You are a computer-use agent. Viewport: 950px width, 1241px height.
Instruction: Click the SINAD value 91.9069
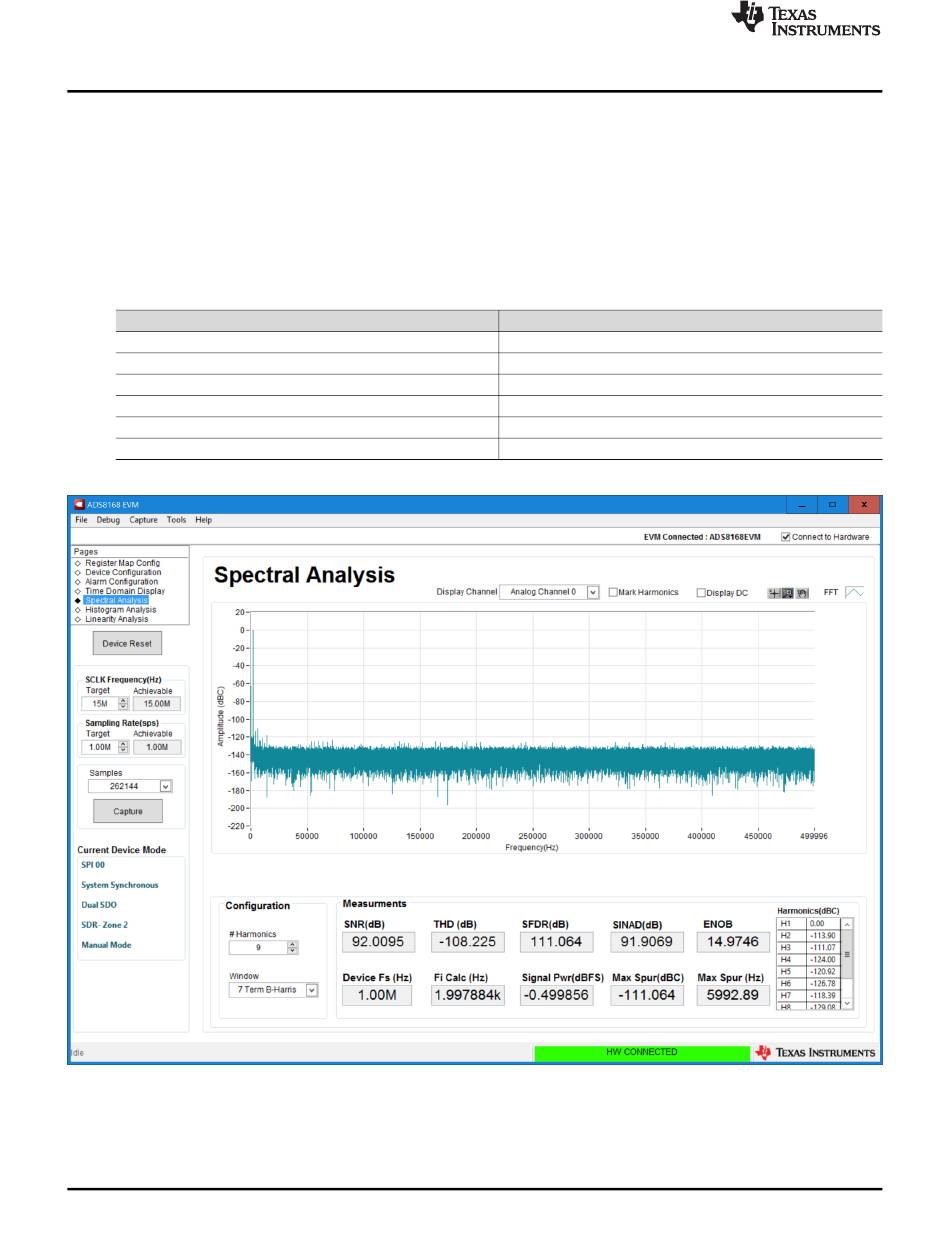[x=645, y=941]
